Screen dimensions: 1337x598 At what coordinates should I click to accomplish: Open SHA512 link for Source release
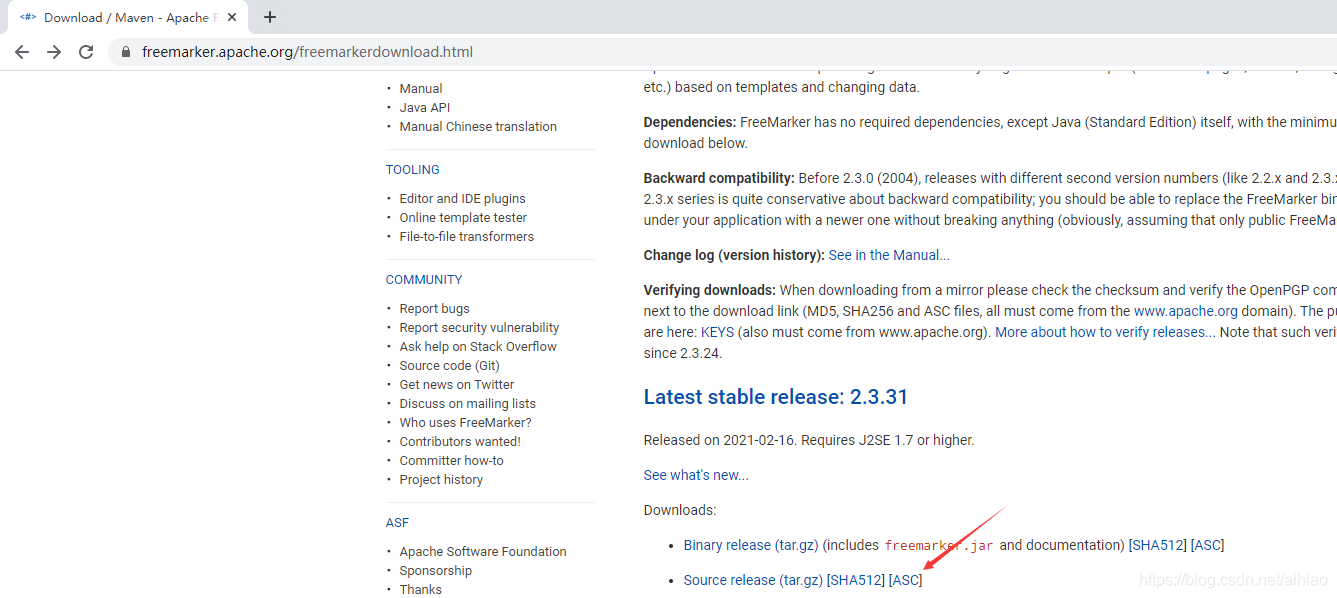tap(856, 580)
